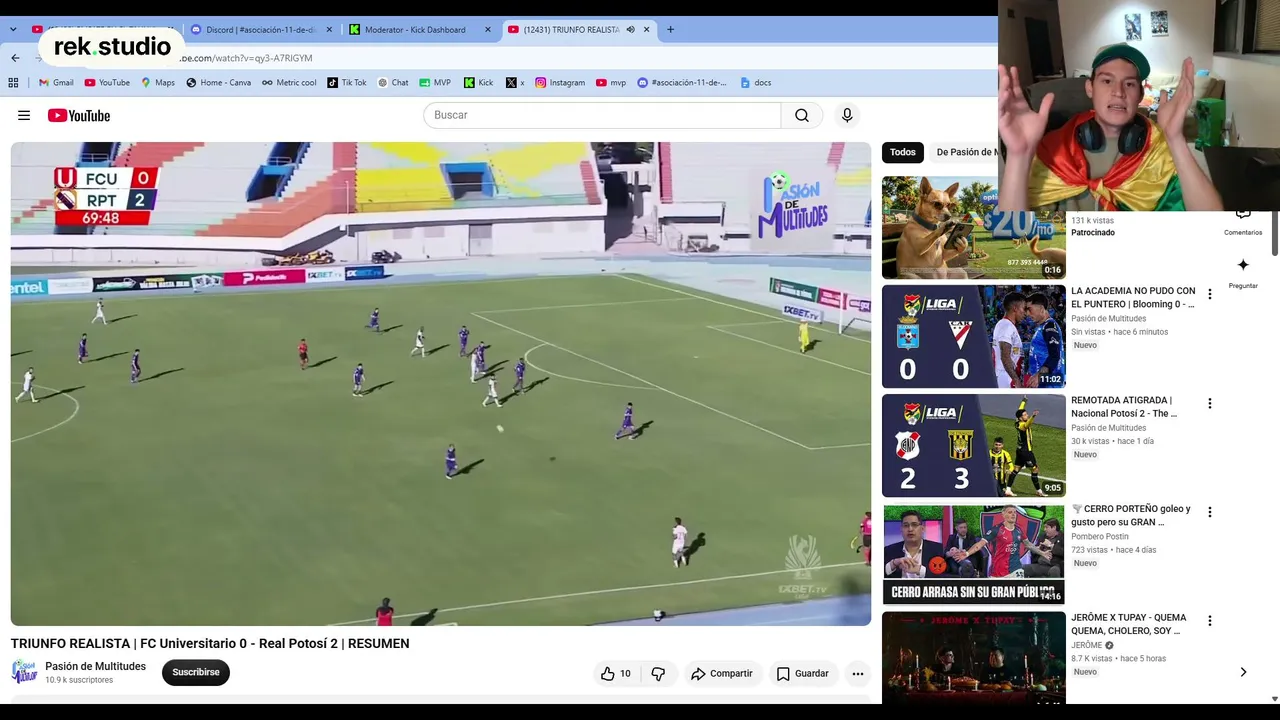Click the Suscribirse button
The width and height of the screenshot is (1280, 720).
point(196,673)
